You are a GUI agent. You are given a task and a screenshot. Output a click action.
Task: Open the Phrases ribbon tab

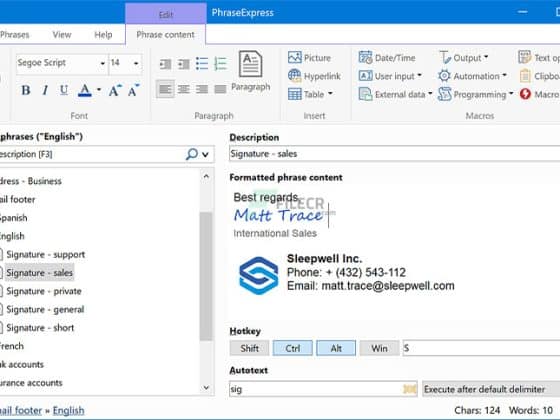(14, 35)
